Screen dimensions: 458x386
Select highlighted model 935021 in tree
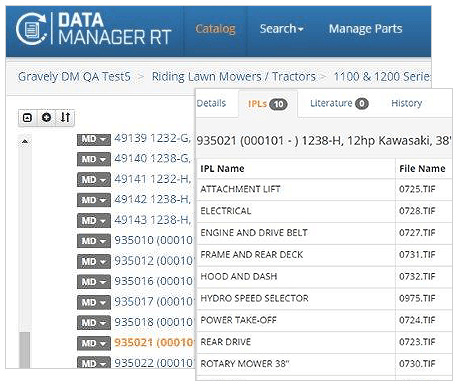154,343
